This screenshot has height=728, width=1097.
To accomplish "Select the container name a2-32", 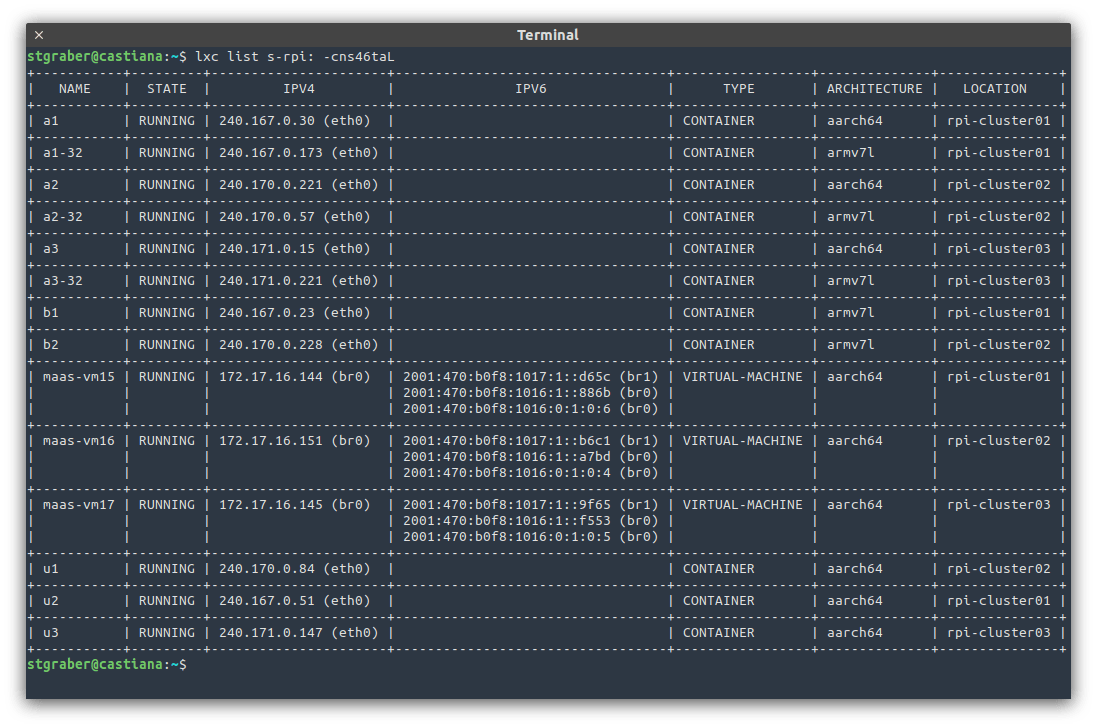I will click(x=62, y=217).
